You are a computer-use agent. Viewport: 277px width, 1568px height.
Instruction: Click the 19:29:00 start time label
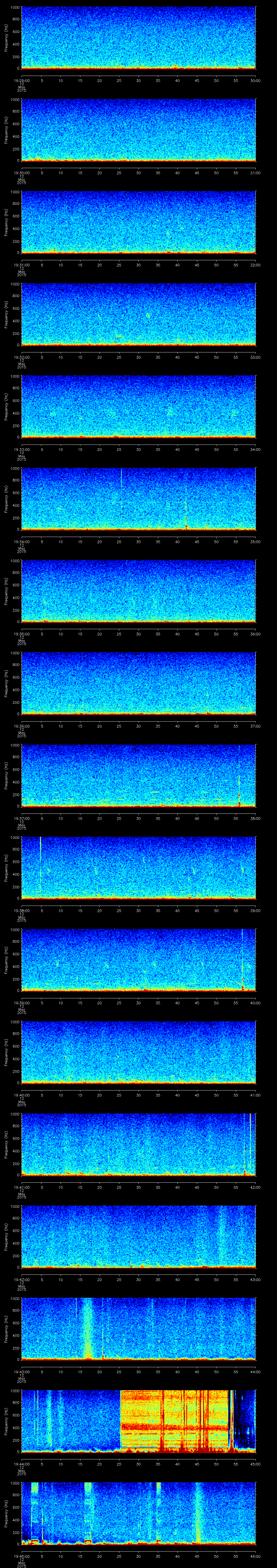click(x=21, y=80)
